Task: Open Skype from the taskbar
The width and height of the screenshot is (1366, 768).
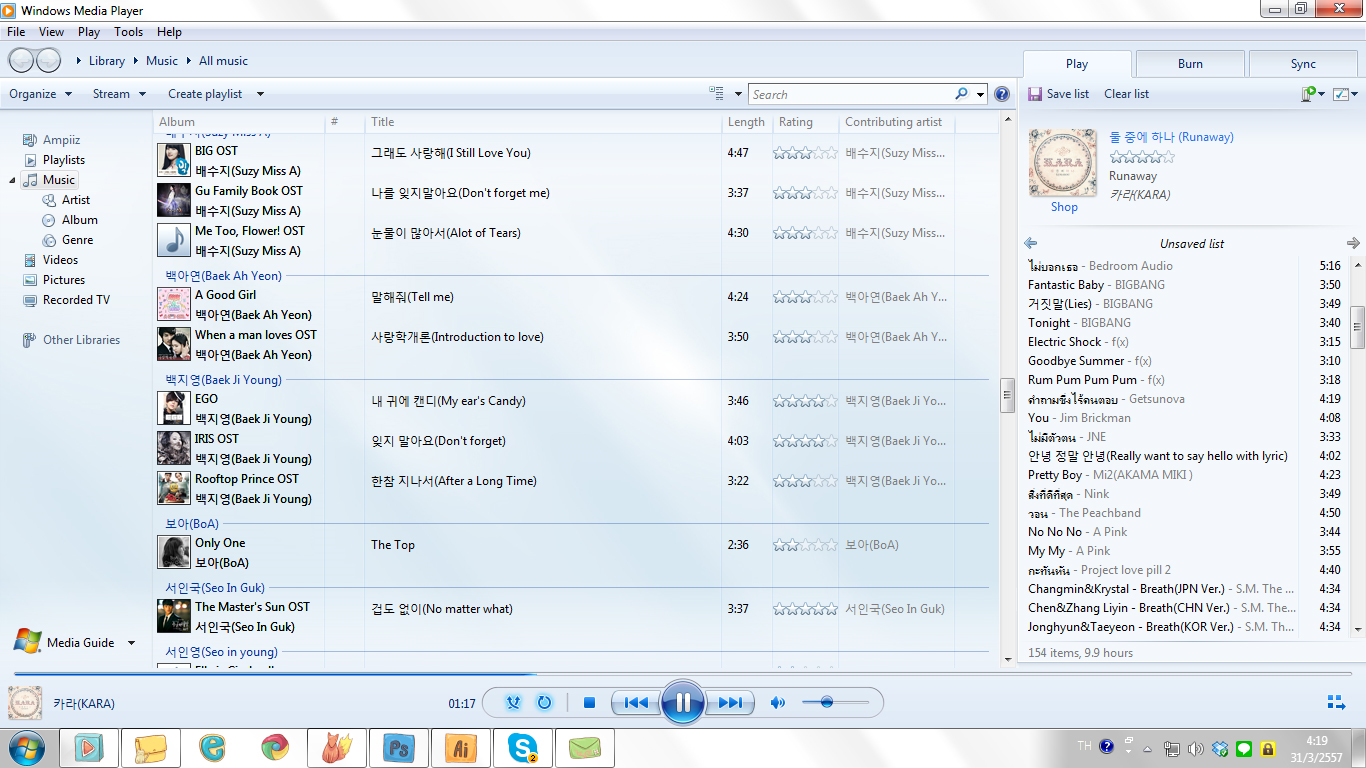Action: coord(523,748)
